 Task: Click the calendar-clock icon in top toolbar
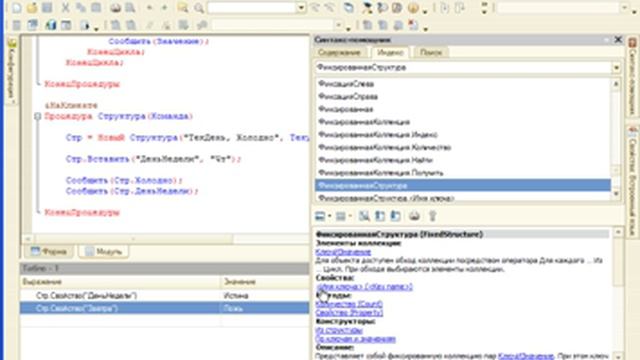[397, 7]
